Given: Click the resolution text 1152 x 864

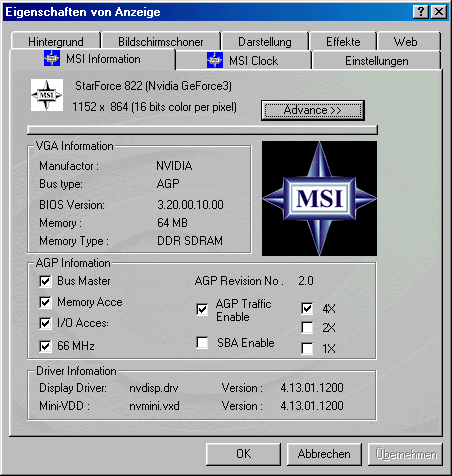Looking at the screenshot, I should tap(100, 107).
